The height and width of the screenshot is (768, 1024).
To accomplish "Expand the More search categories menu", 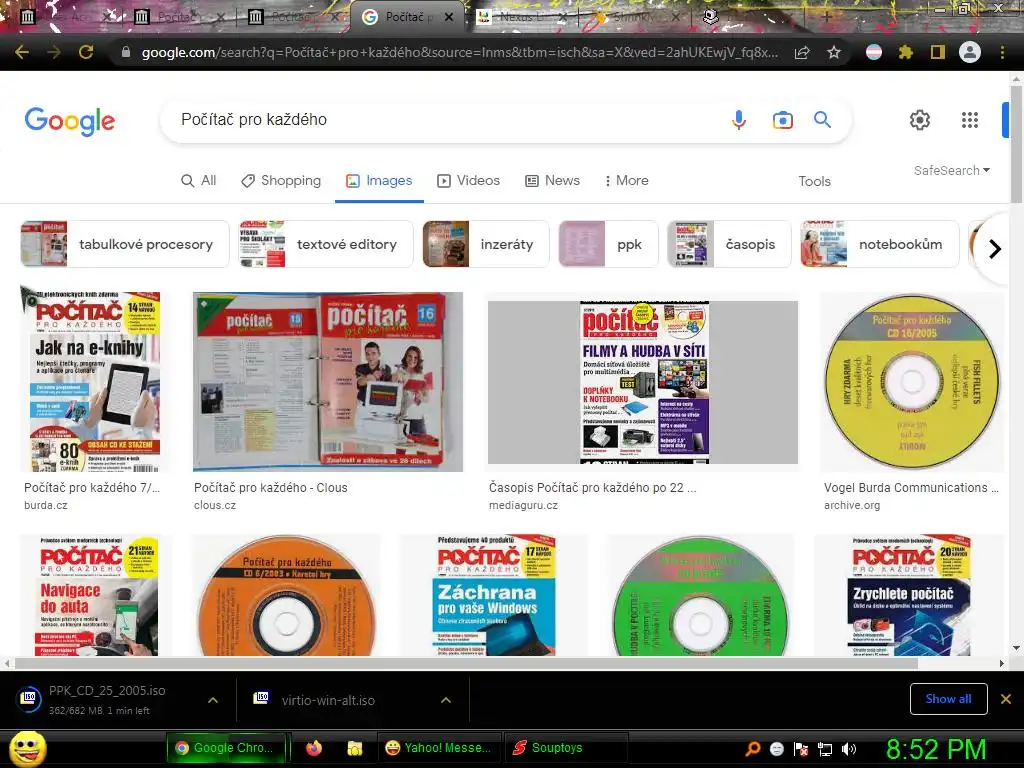I will pyautogui.click(x=627, y=181).
